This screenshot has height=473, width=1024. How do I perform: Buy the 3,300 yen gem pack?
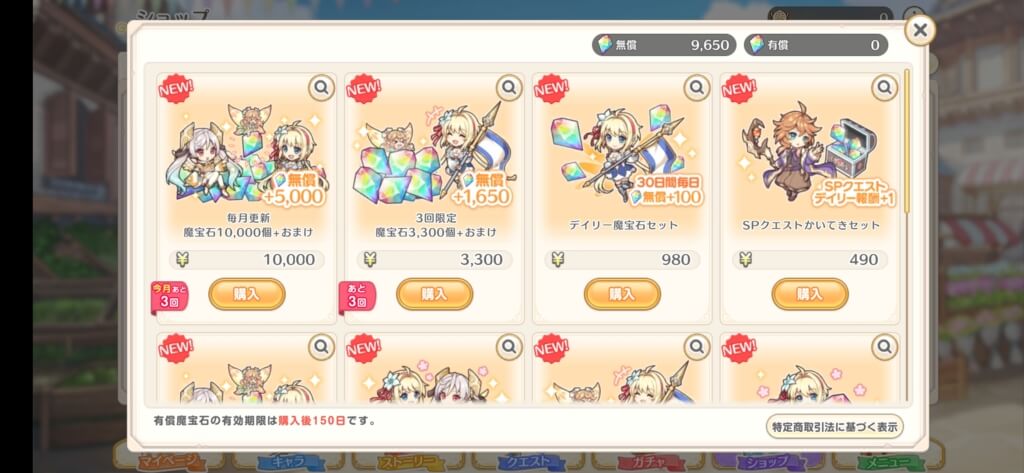pos(434,294)
